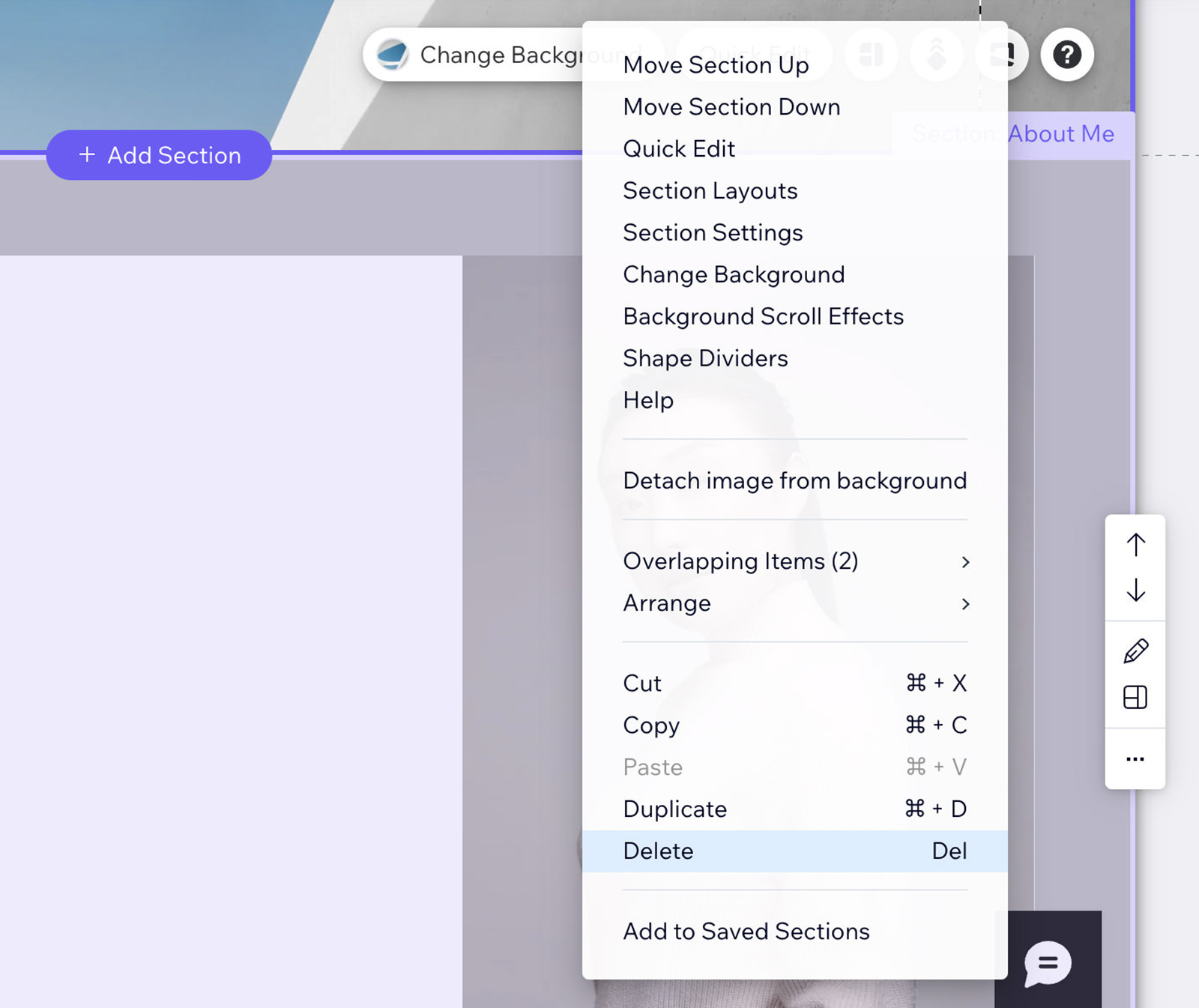Select Detach image from background
Image resolution: width=1199 pixels, height=1008 pixels.
pos(795,480)
